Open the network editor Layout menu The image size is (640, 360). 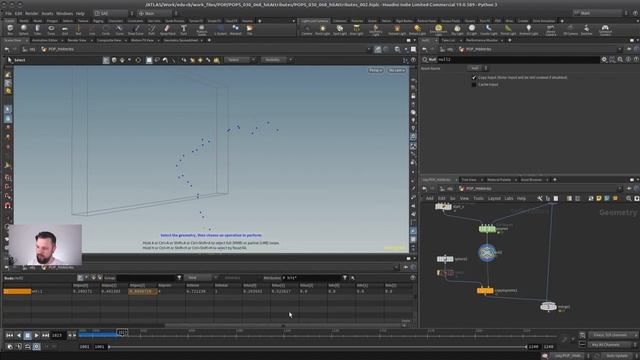coord(494,198)
